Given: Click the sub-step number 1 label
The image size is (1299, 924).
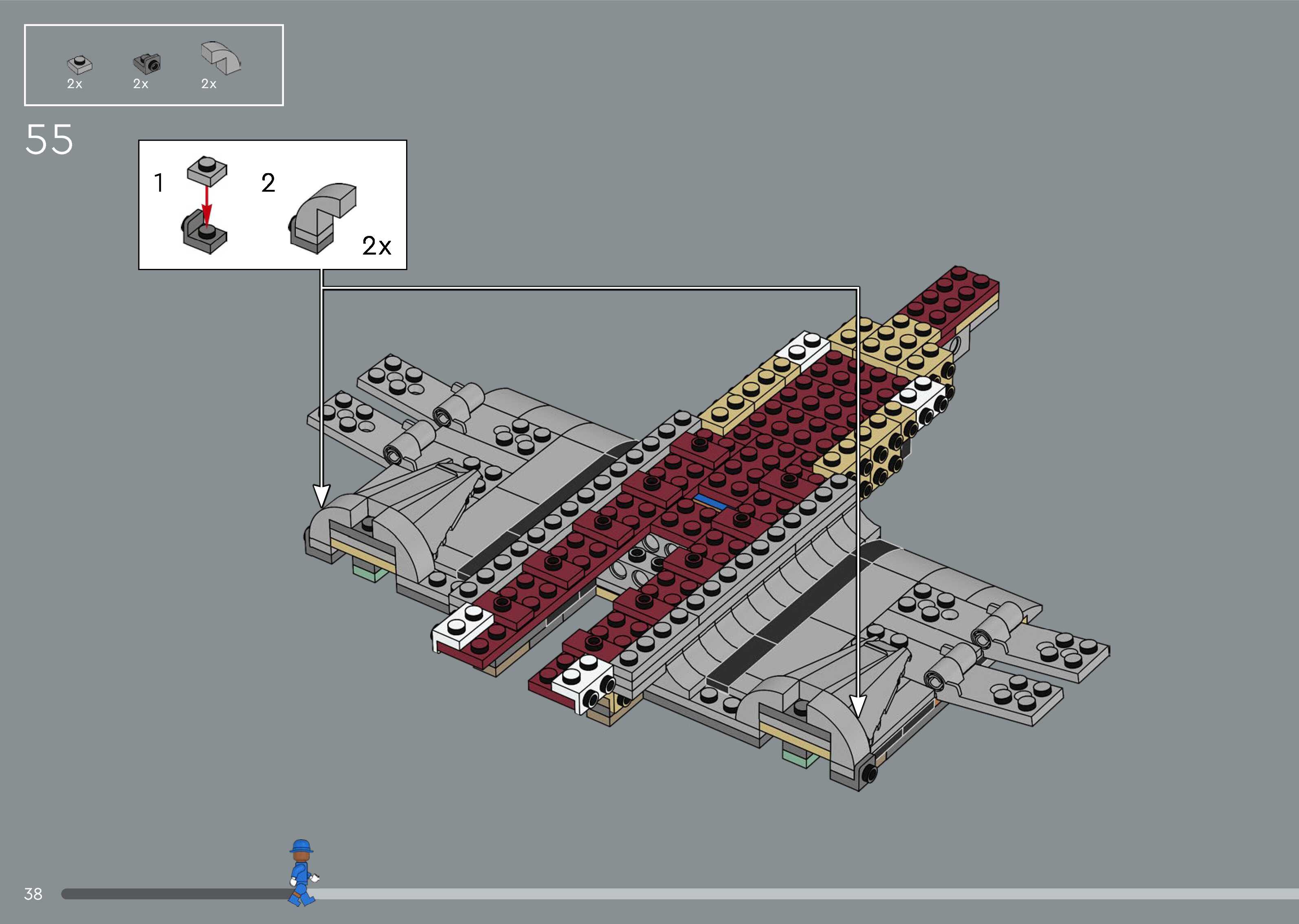Looking at the screenshot, I should (159, 183).
